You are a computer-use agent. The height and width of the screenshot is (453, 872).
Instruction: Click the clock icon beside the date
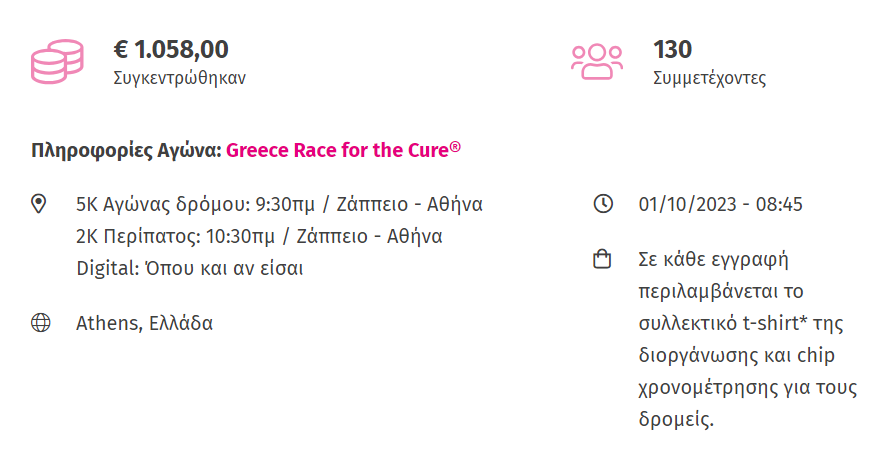(602, 205)
